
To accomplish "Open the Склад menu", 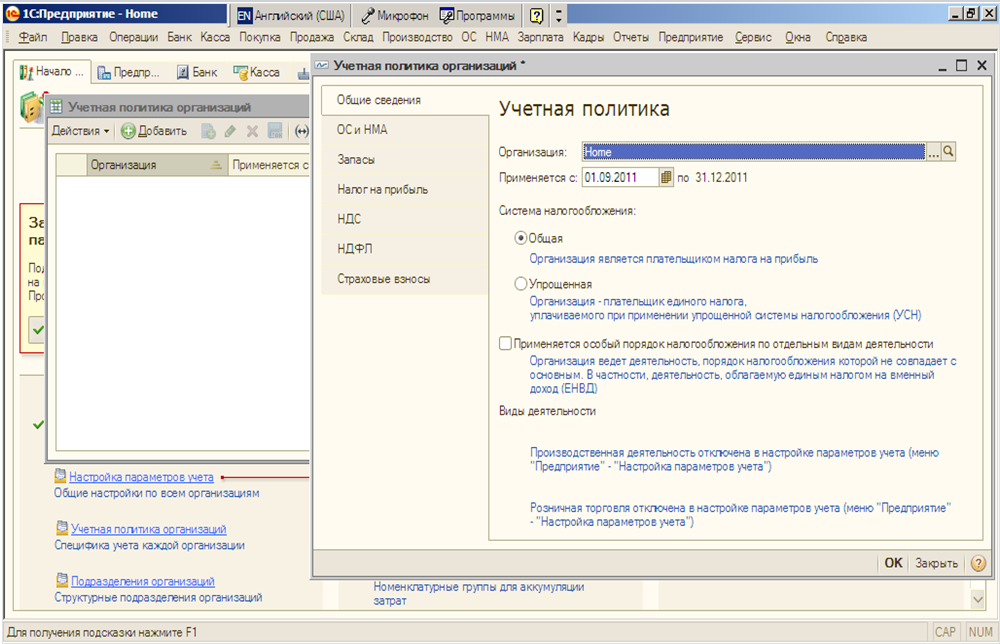I will point(358,37).
